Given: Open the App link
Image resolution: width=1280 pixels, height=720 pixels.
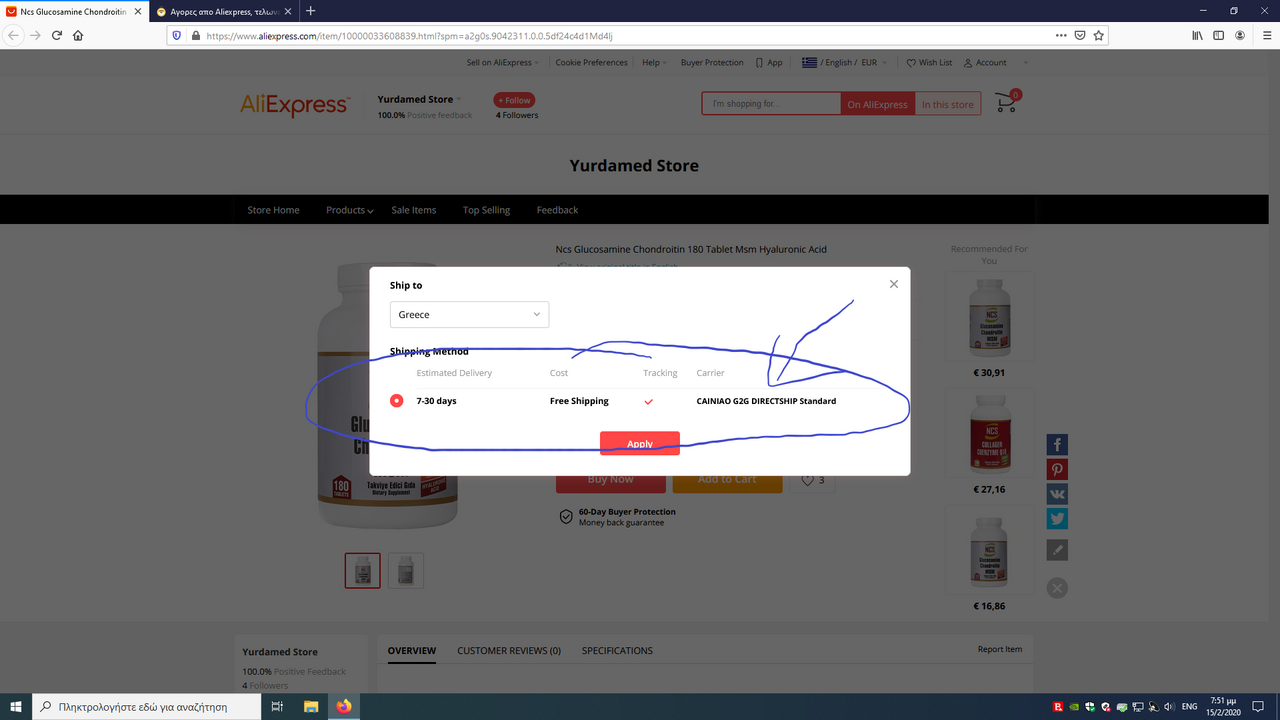Looking at the screenshot, I should click(769, 62).
